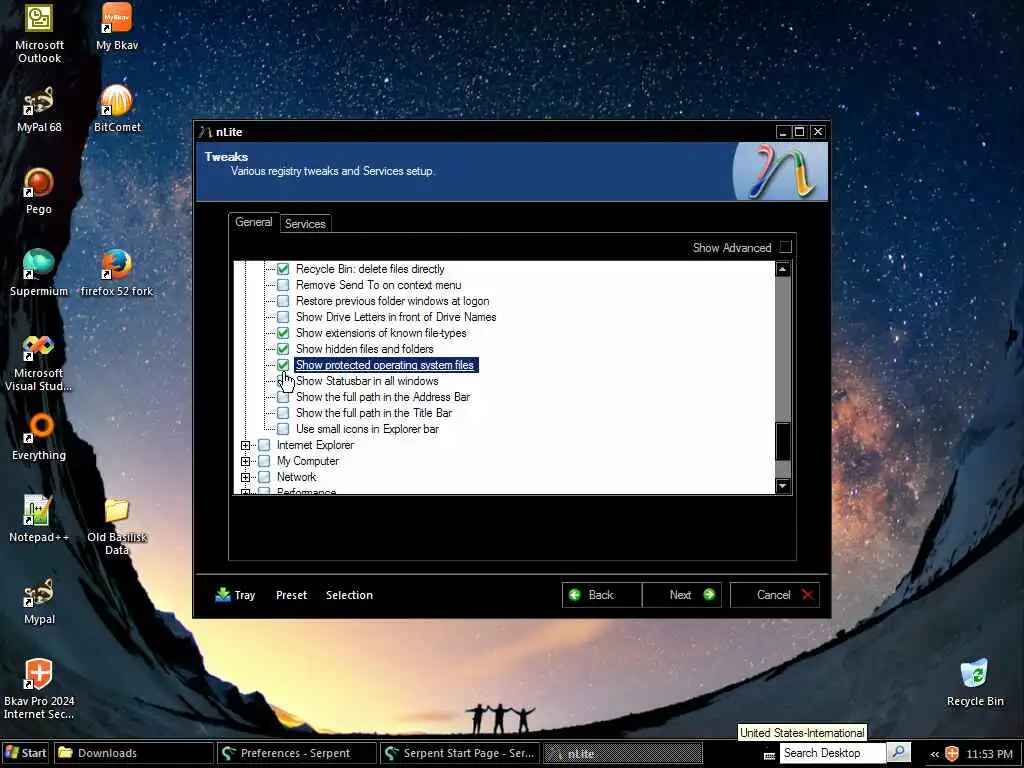Open Bkav Pro 2024 Internet Security
This screenshot has width=1024, height=768.
[x=39, y=689]
